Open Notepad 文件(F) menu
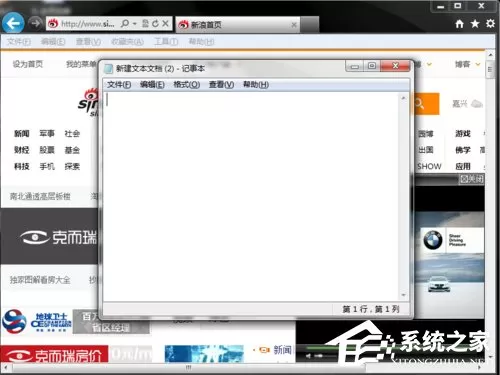Image resolution: width=500 pixels, height=375 pixels. click(x=119, y=85)
